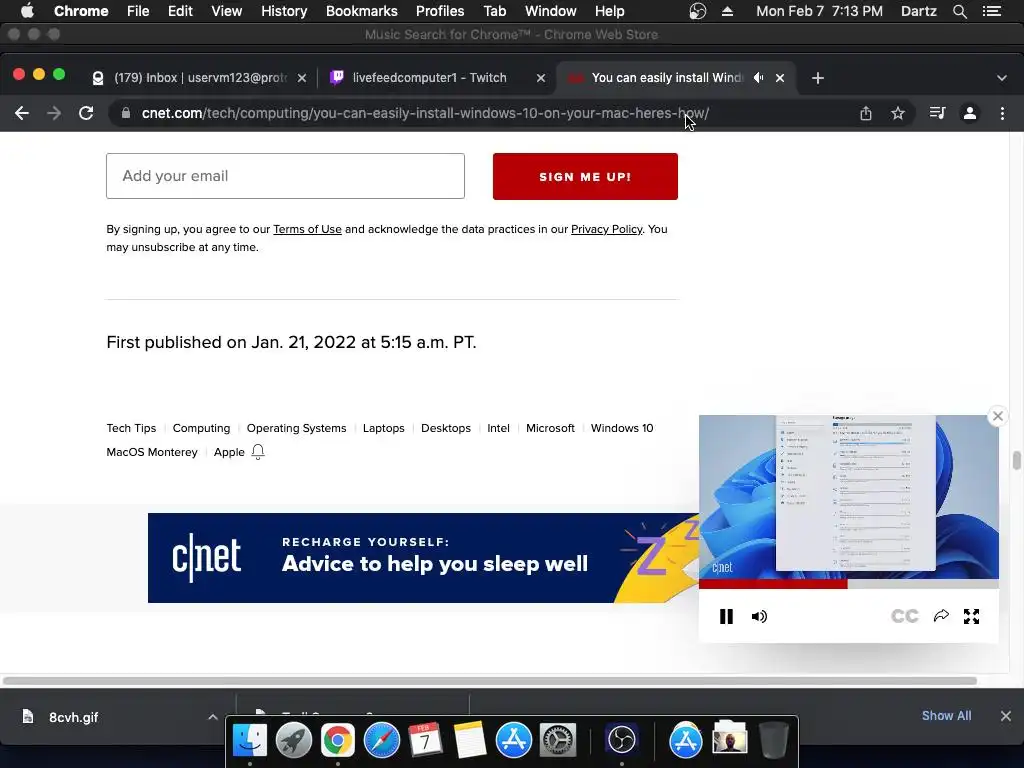Expand the 8cvh.gif download options chevron

[212, 717]
